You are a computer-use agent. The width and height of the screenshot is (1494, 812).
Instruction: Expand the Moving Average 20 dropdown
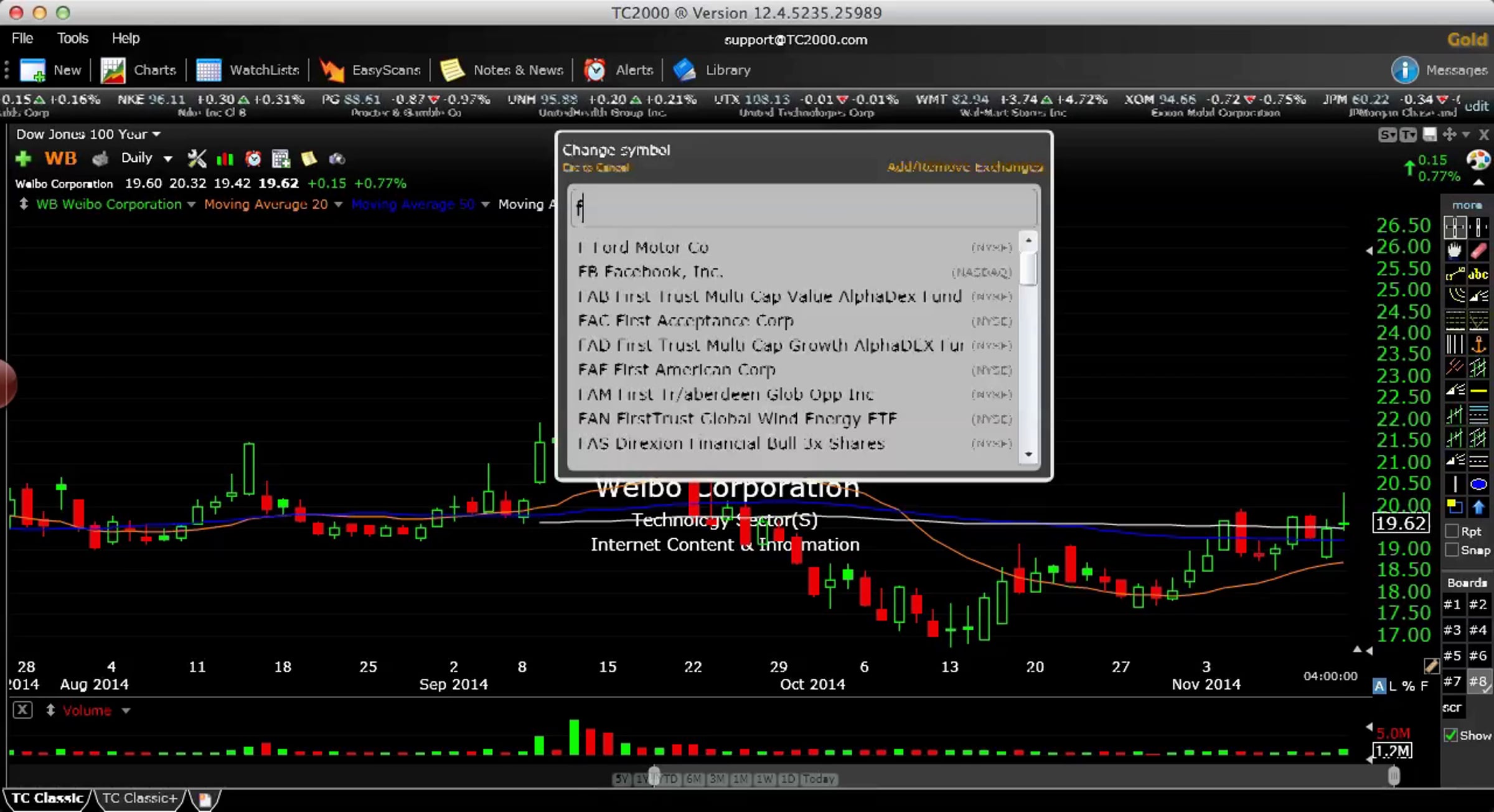point(338,204)
